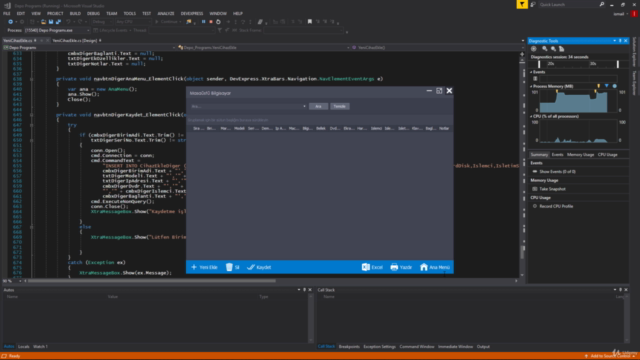The image size is (640, 360).
Task: Click the Diagnostic Tools zoom out icon
Action: coord(553,49)
